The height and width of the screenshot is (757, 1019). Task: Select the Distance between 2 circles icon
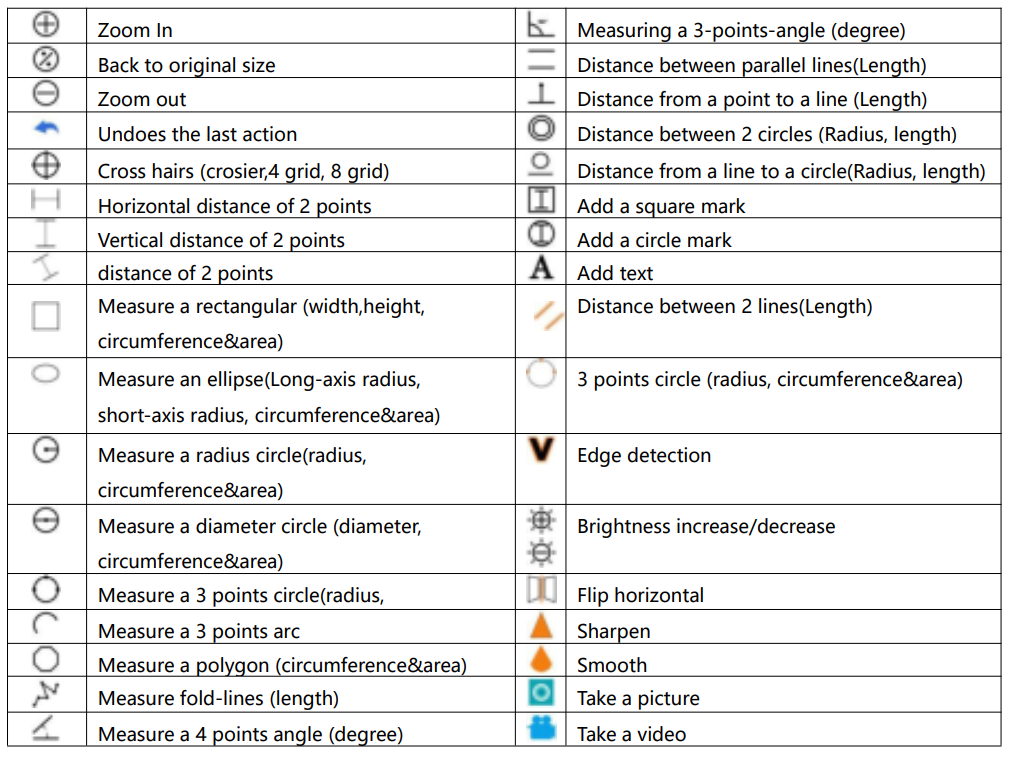tap(541, 129)
